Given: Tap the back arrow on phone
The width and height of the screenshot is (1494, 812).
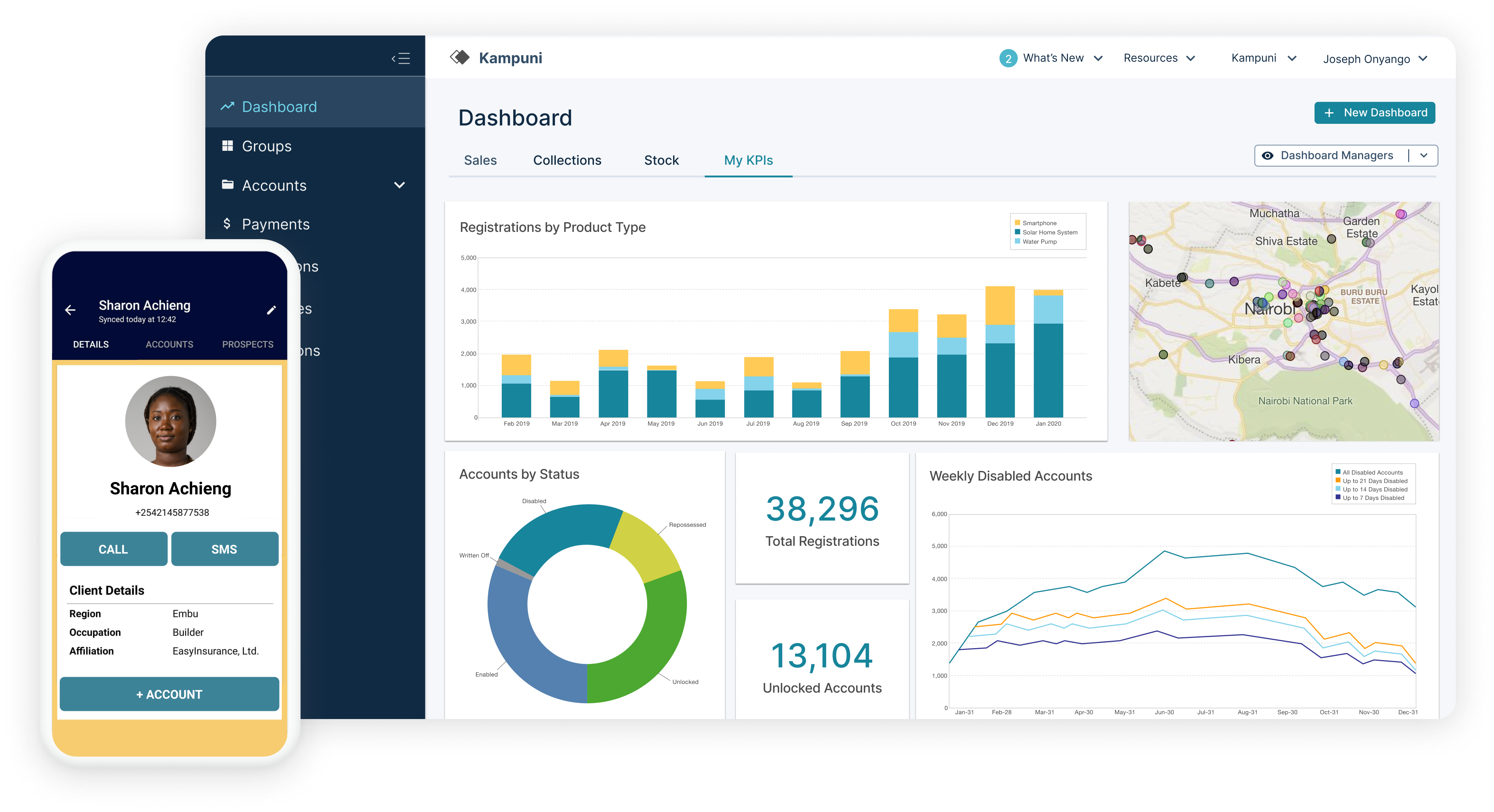Looking at the screenshot, I should 70,310.
